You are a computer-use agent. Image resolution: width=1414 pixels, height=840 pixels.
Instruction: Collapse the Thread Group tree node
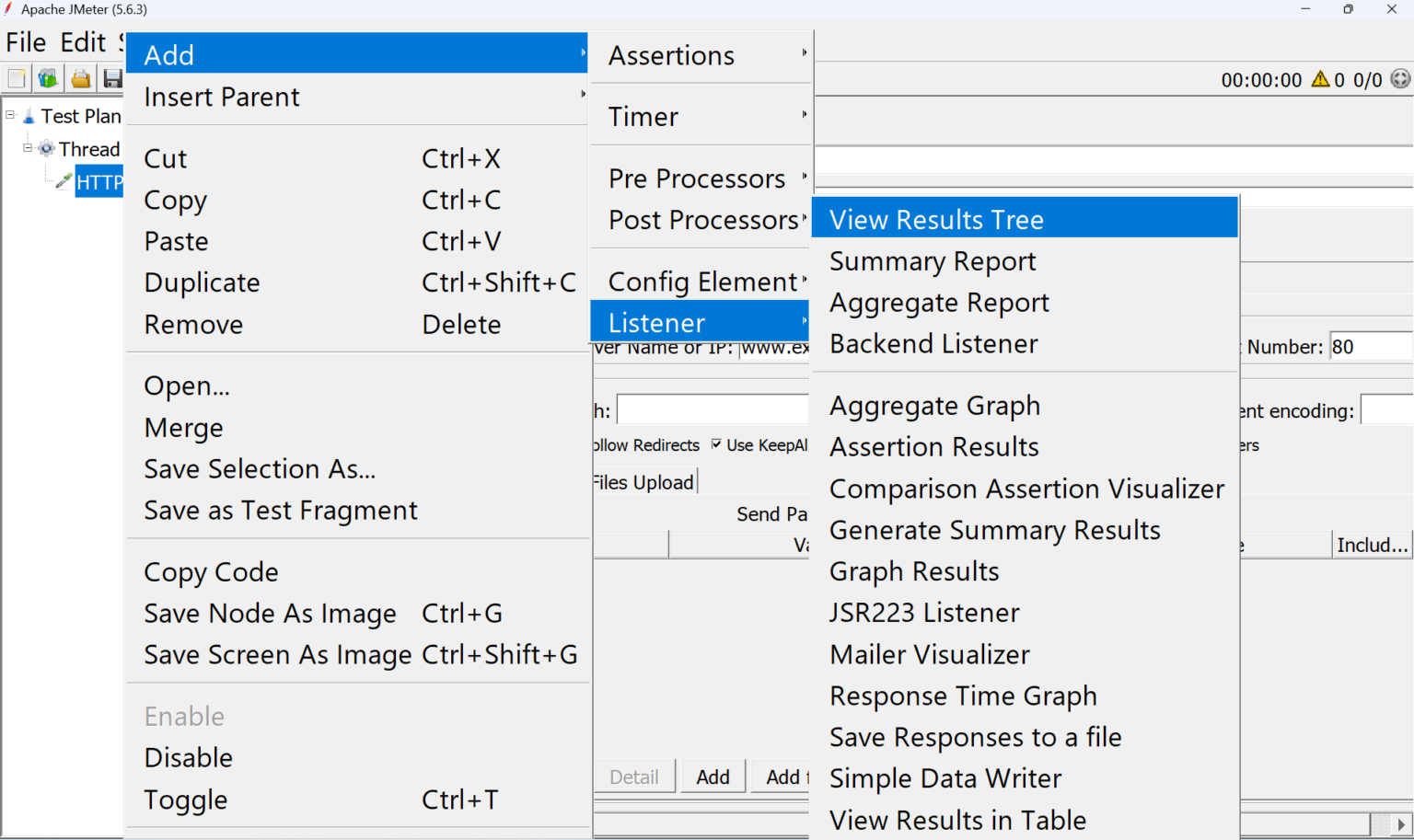coord(28,148)
